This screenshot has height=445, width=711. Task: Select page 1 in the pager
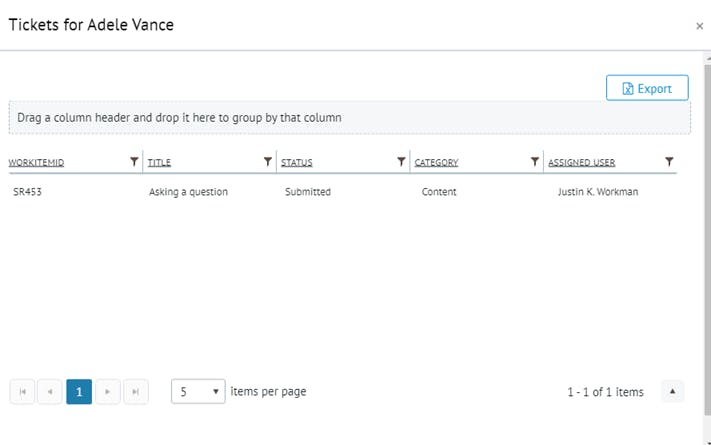pyautogui.click(x=79, y=392)
